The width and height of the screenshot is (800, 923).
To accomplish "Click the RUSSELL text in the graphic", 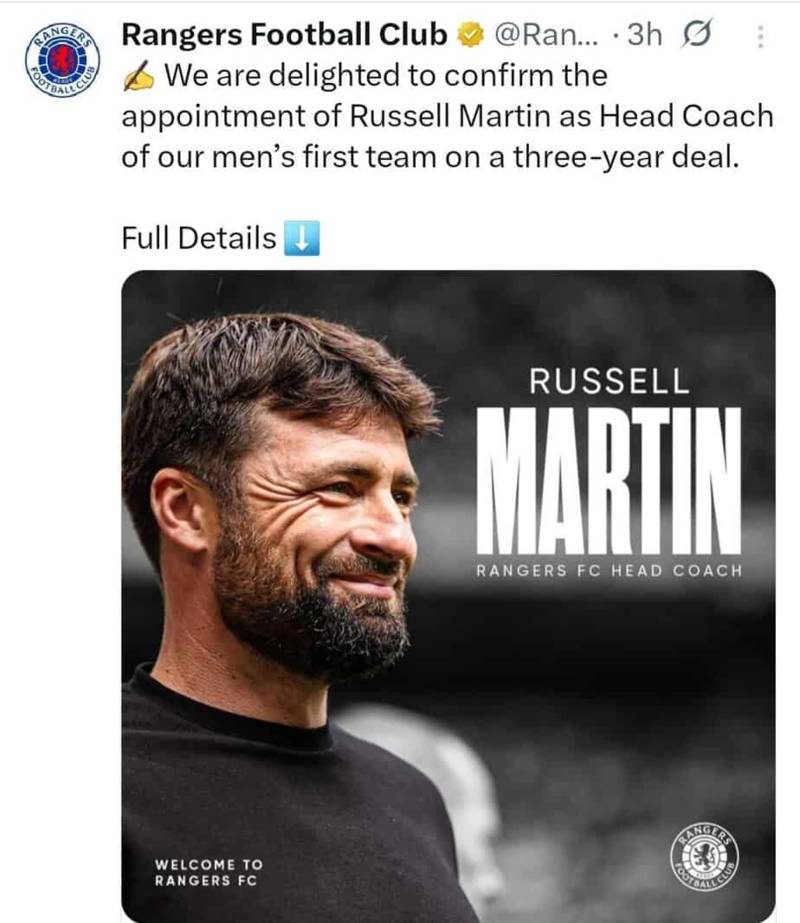I will [x=609, y=380].
